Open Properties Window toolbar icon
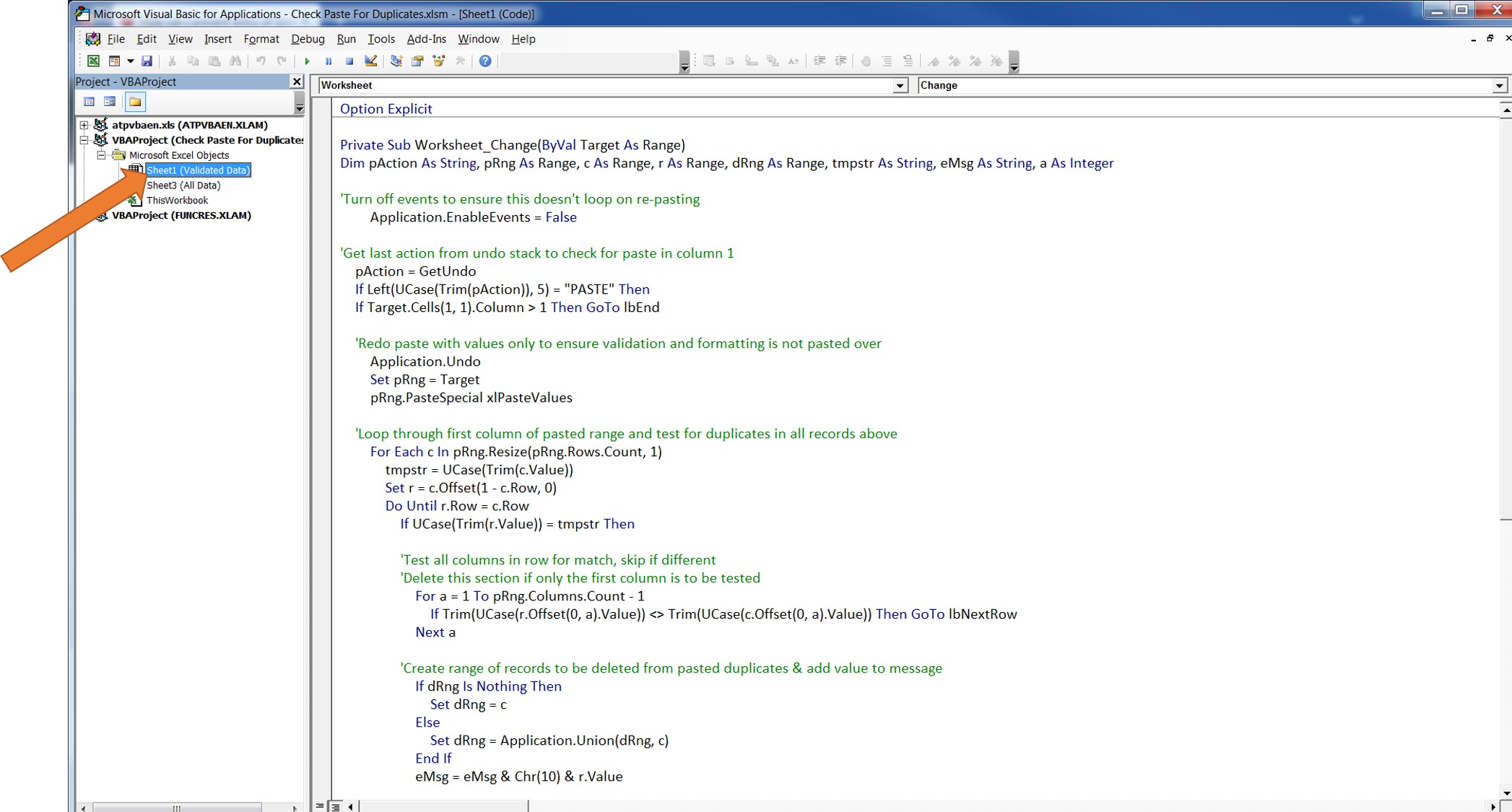 pyautogui.click(x=417, y=61)
